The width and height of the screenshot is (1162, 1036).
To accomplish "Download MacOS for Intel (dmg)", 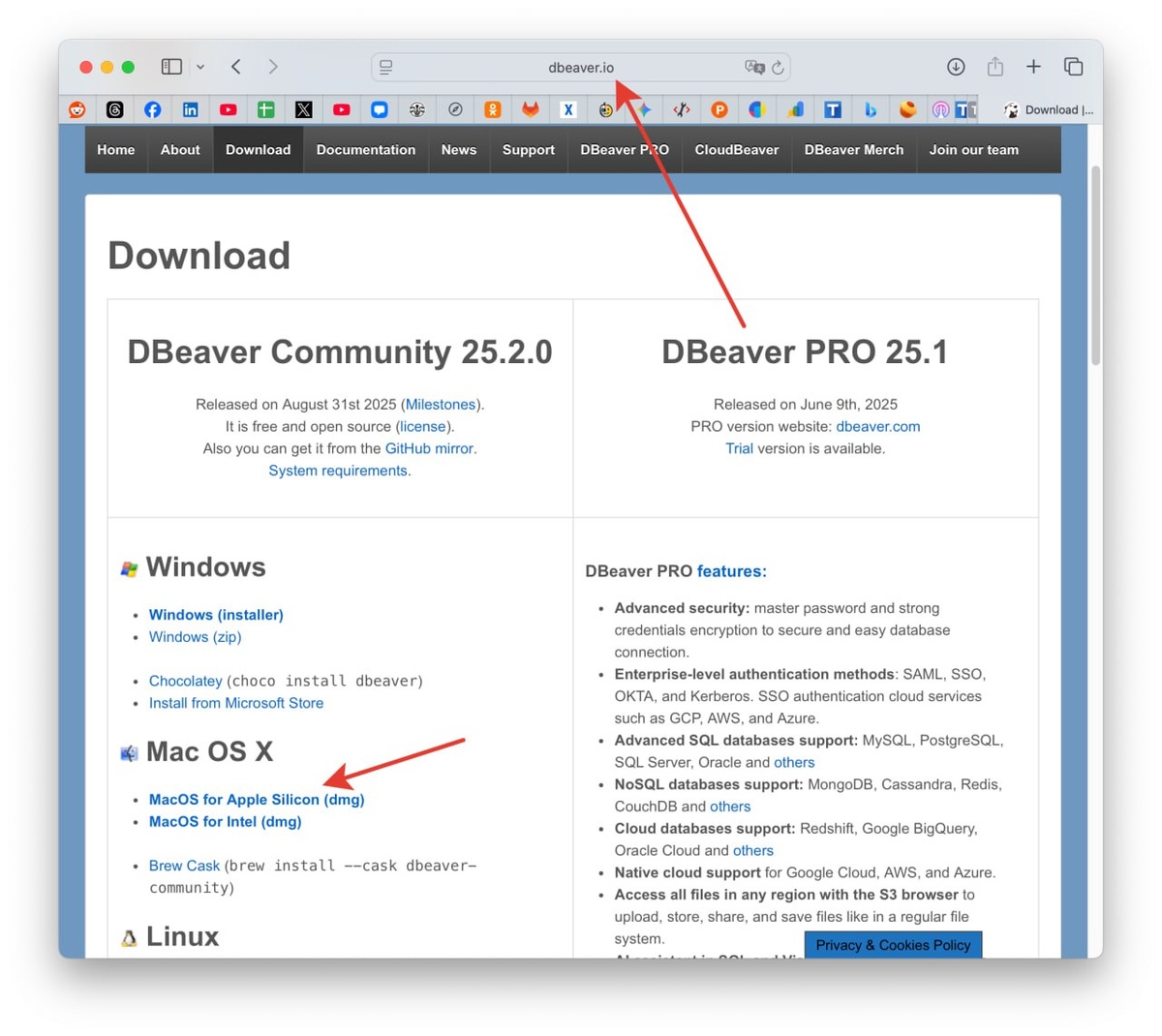I will 225,822.
